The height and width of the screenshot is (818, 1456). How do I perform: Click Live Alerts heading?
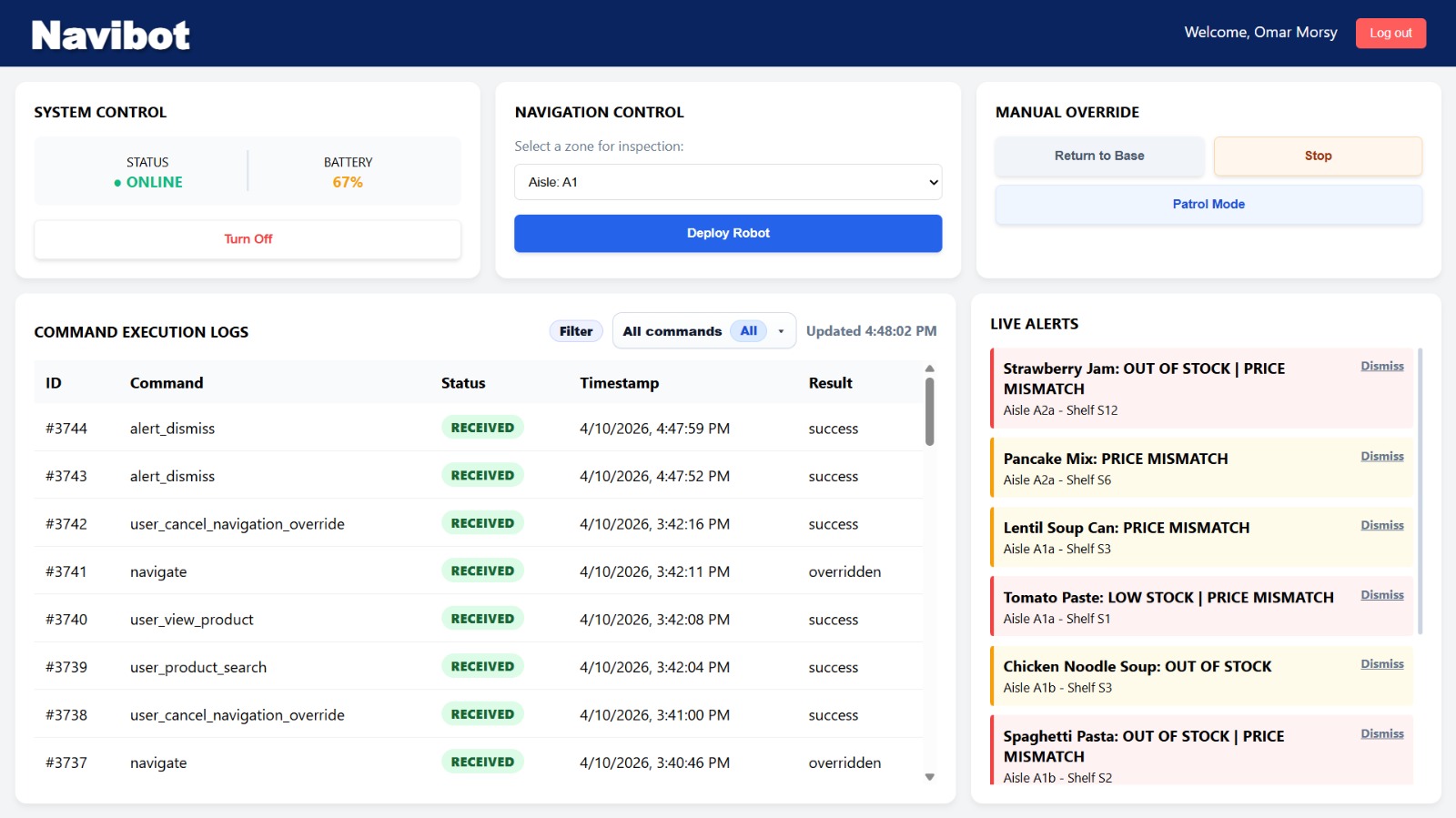tap(1034, 324)
